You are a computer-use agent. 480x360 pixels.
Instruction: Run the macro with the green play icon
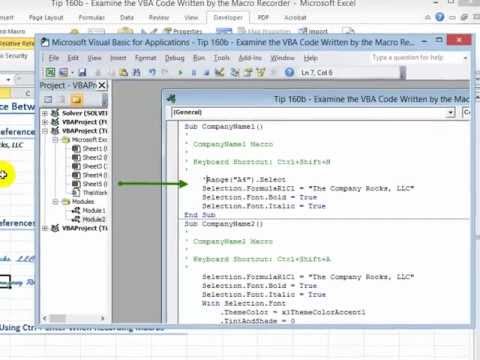pos(180,72)
